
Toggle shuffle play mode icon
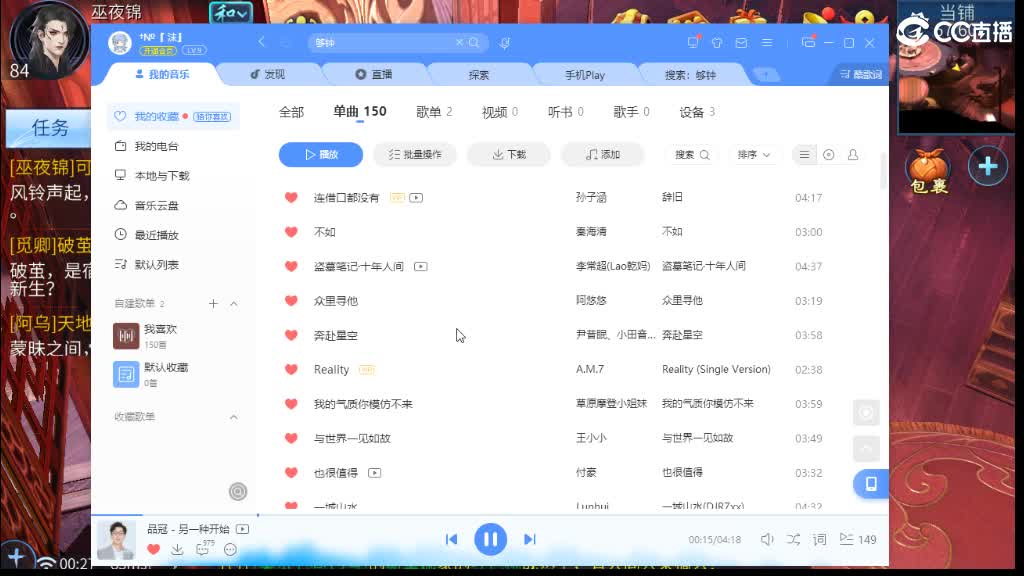tap(793, 539)
